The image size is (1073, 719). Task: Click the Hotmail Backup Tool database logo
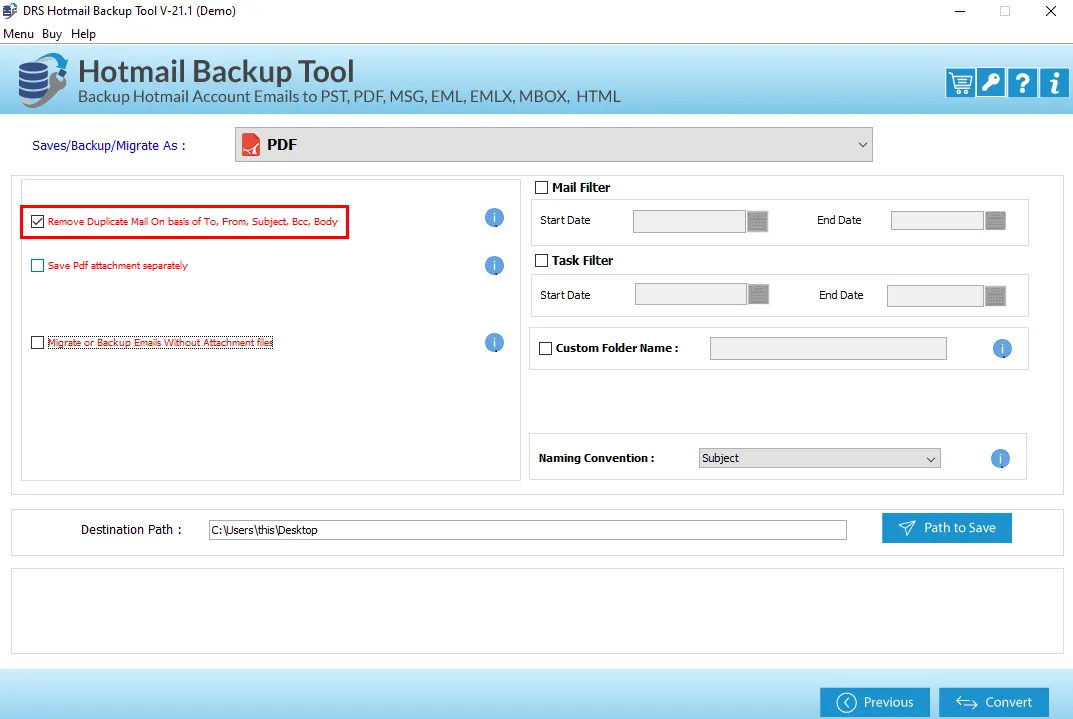[42, 81]
